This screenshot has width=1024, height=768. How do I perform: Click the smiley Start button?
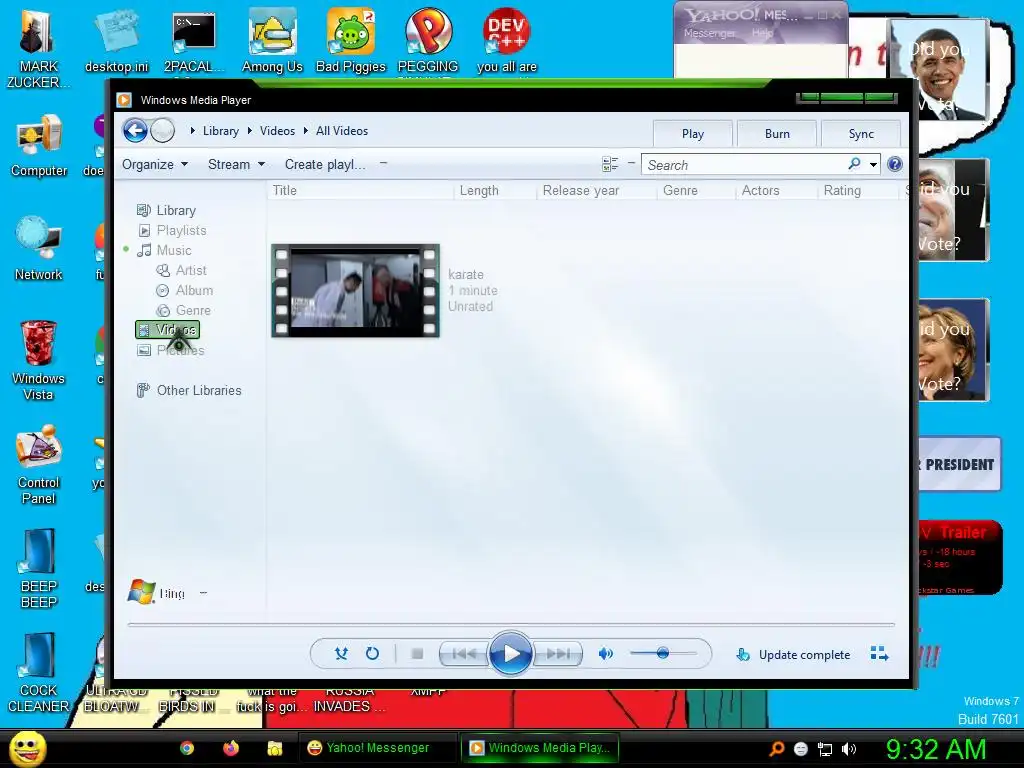[27, 748]
